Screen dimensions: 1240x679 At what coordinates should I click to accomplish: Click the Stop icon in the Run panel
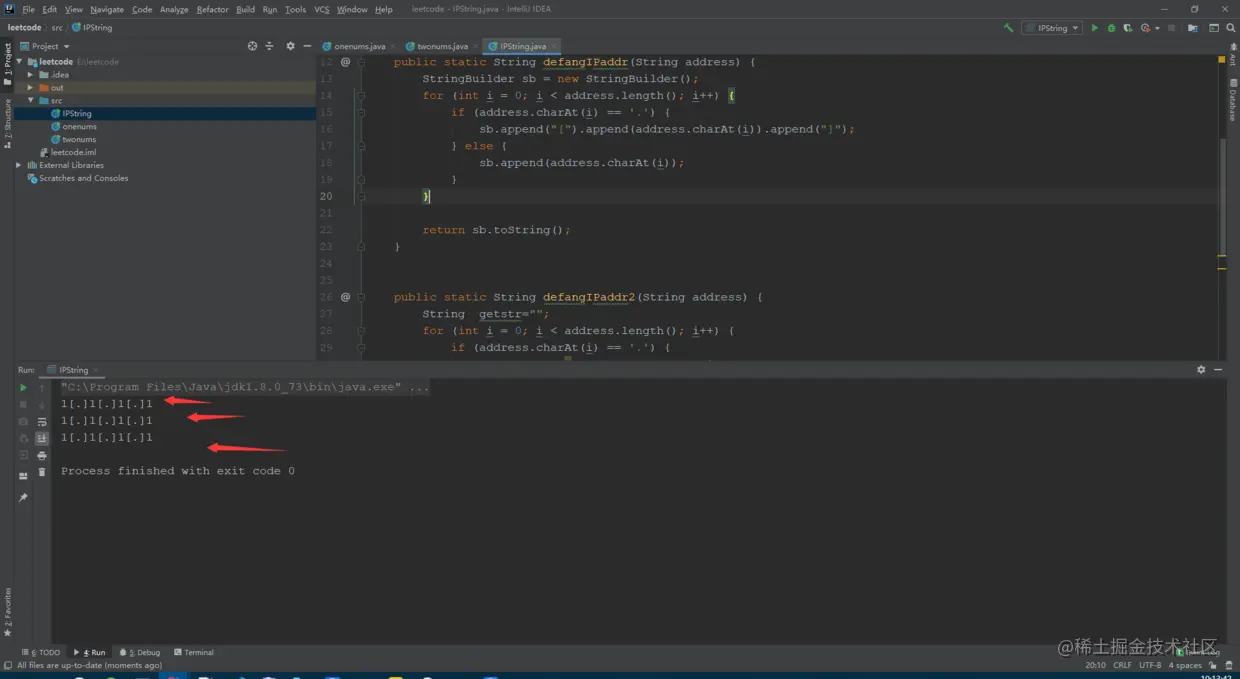pos(23,404)
